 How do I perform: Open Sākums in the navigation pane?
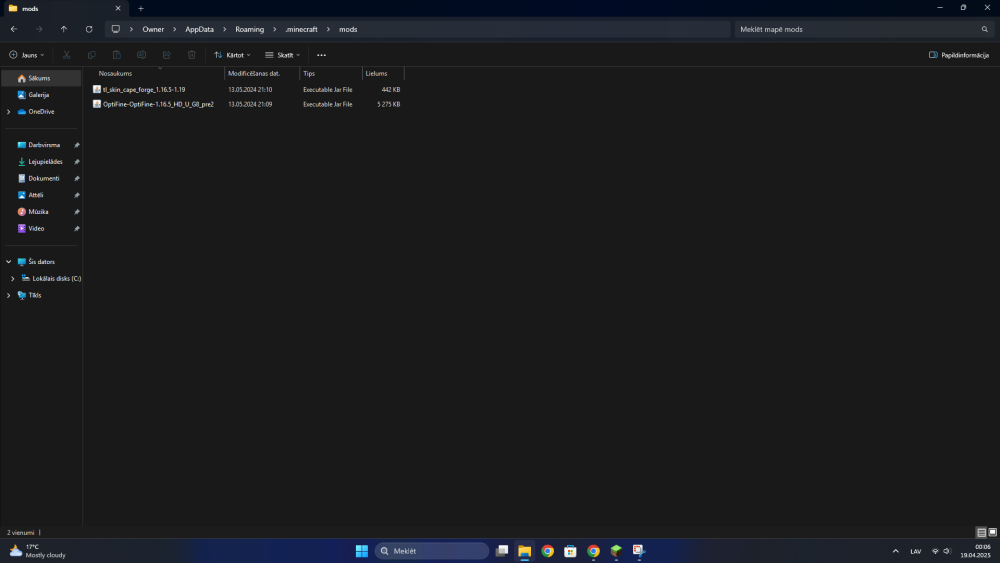(x=41, y=78)
